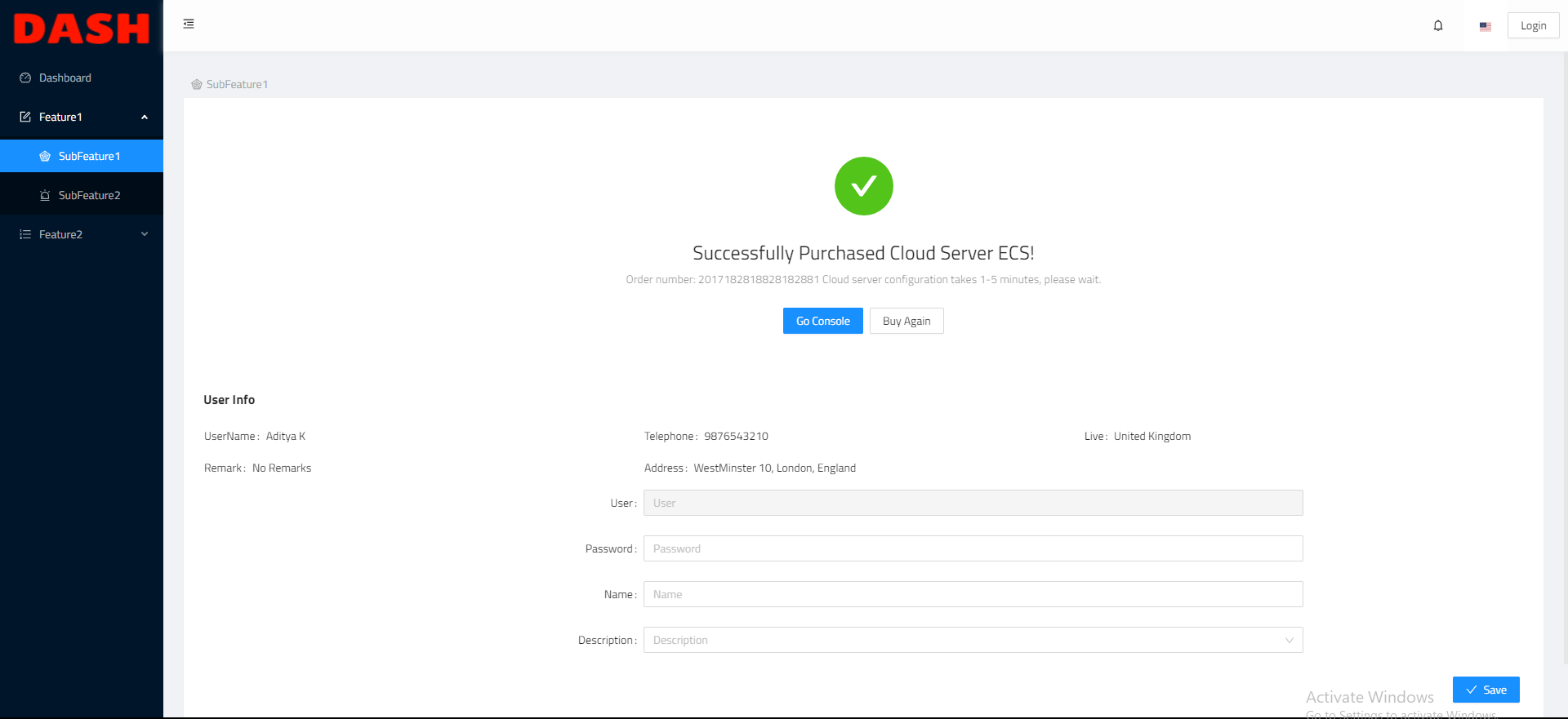Focus the Password input field
The image size is (1568, 719).
(972, 548)
